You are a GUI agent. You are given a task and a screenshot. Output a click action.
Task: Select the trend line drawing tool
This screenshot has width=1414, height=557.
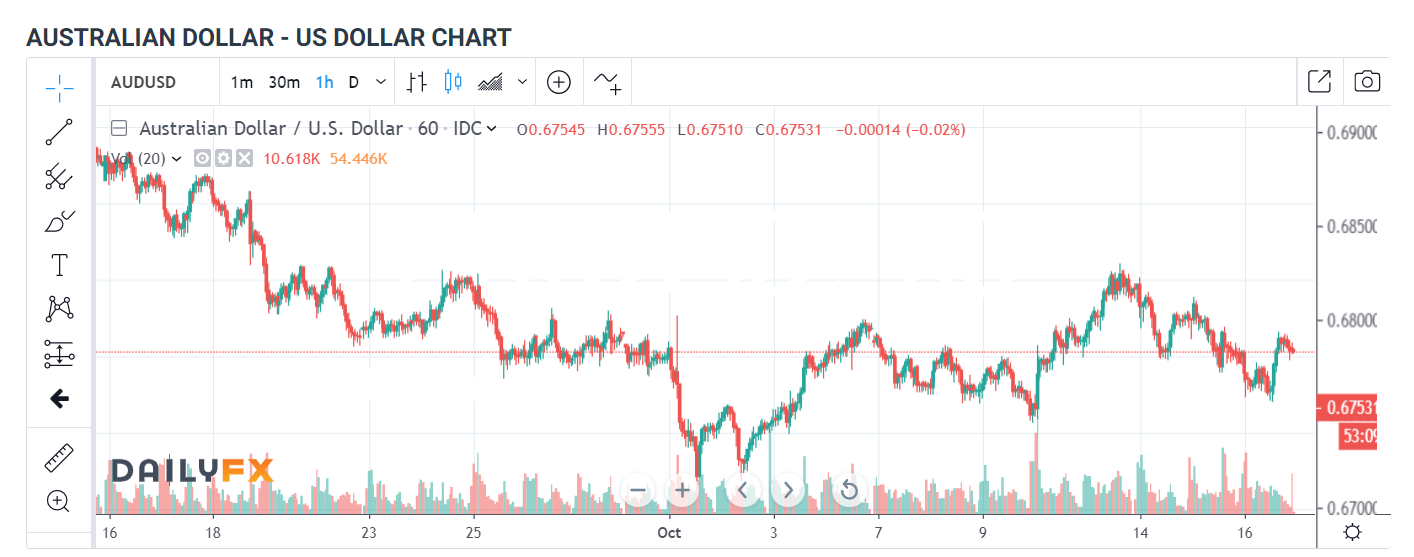coord(59,132)
